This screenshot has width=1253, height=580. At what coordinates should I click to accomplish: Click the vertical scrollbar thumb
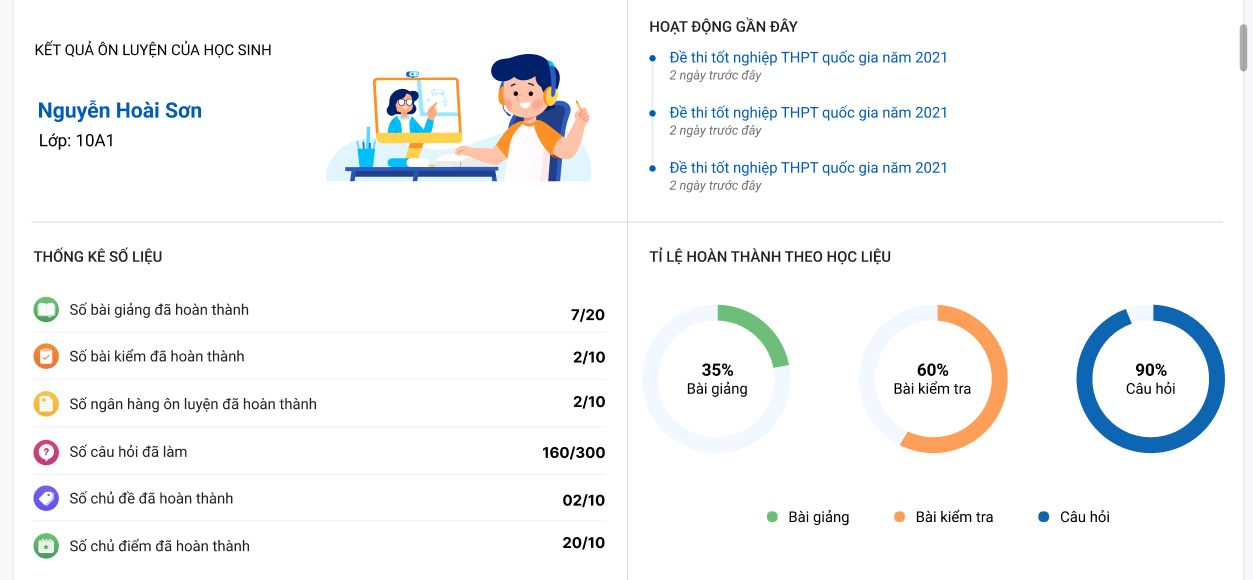[x=1244, y=47]
